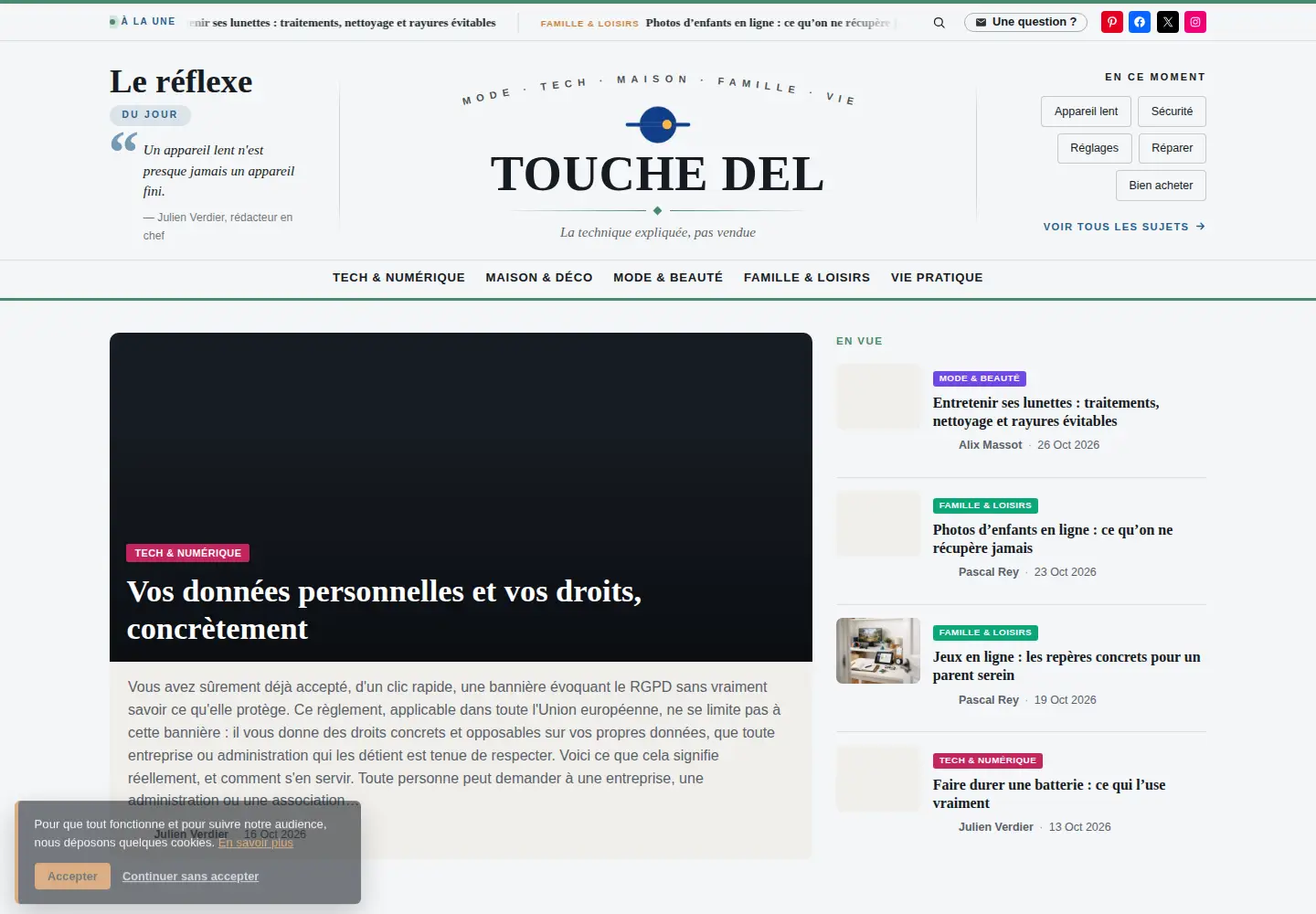Select the 'Réglages' topic tag

(1095, 148)
